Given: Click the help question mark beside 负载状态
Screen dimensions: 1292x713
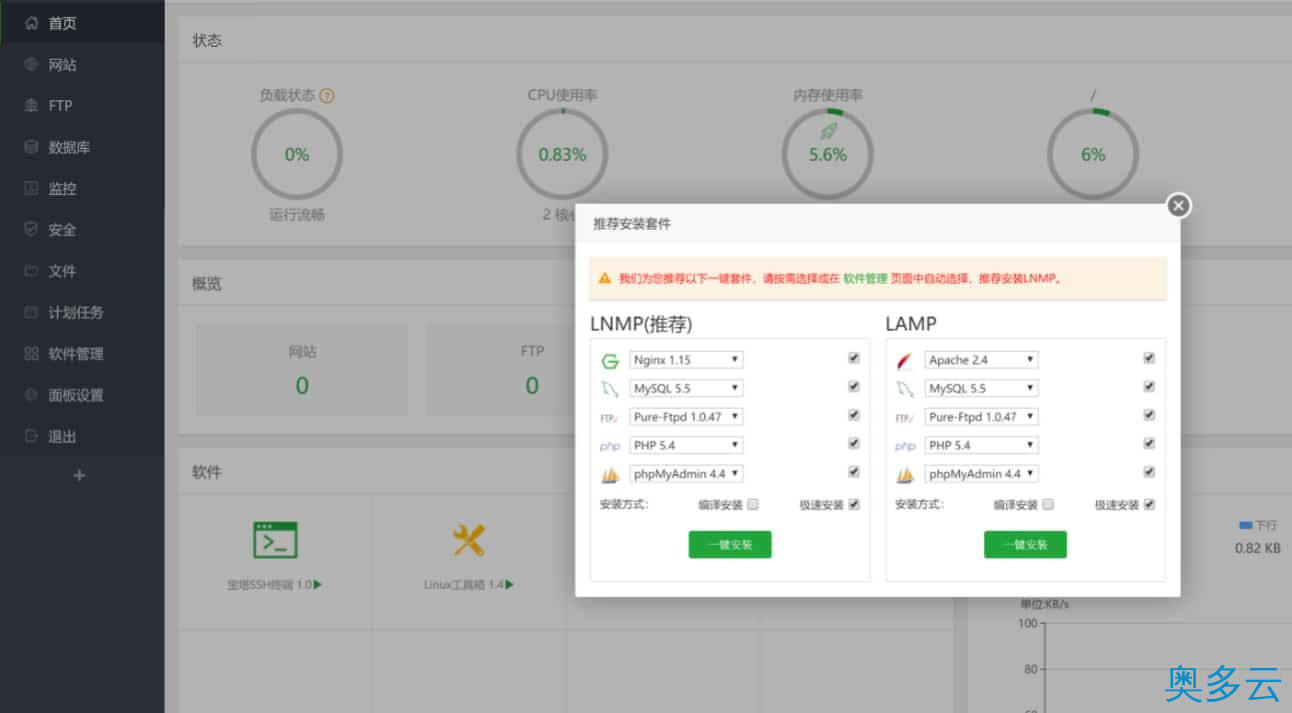Looking at the screenshot, I should pyautogui.click(x=327, y=96).
